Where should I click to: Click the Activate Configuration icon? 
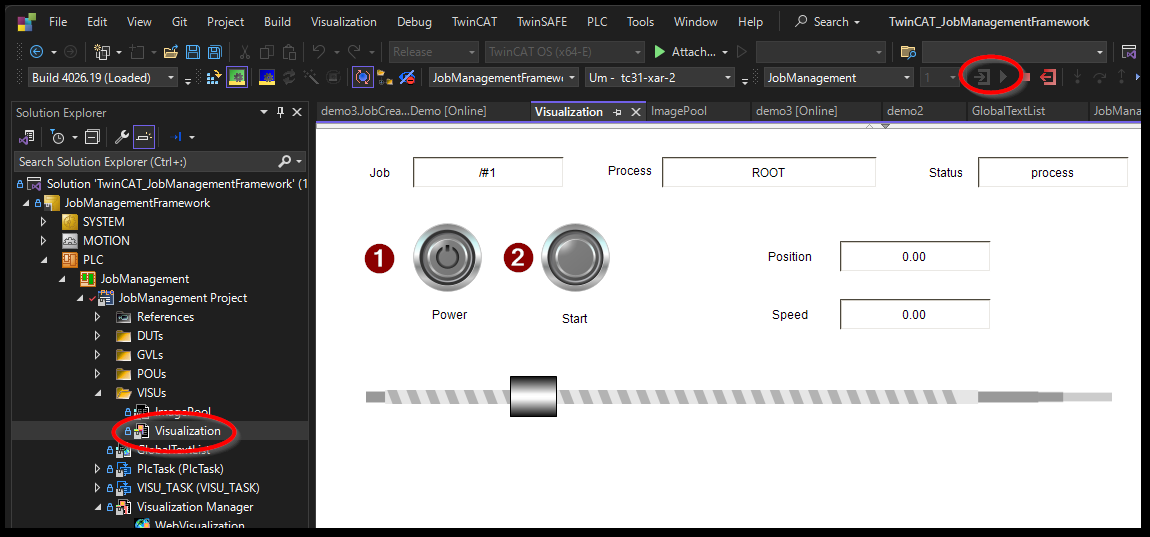pyautogui.click(x=213, y=77)
